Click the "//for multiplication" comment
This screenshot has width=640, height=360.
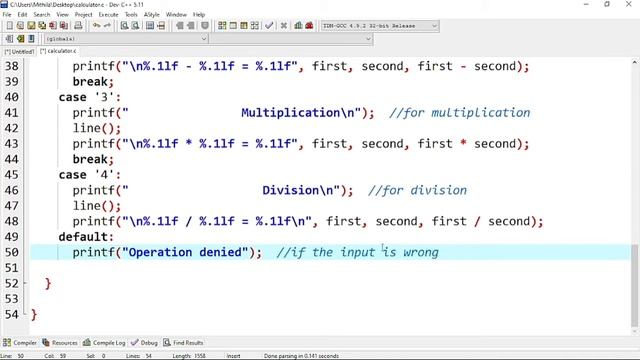(x=460, y=113)
